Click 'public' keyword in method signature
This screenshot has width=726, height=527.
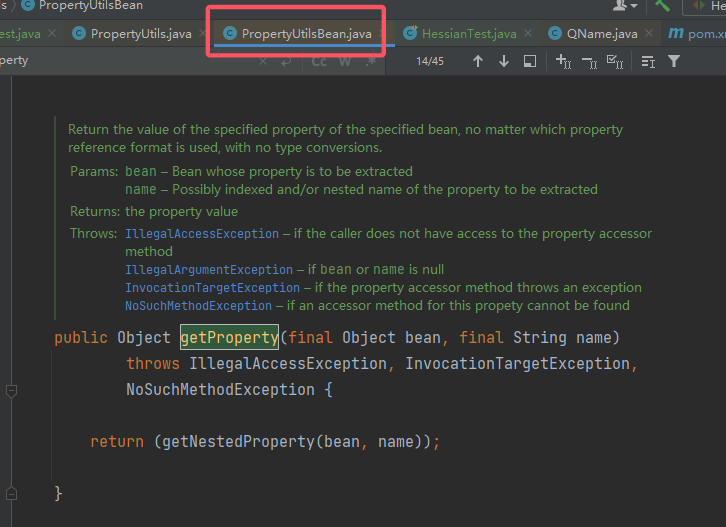click(x=81, y=338)
